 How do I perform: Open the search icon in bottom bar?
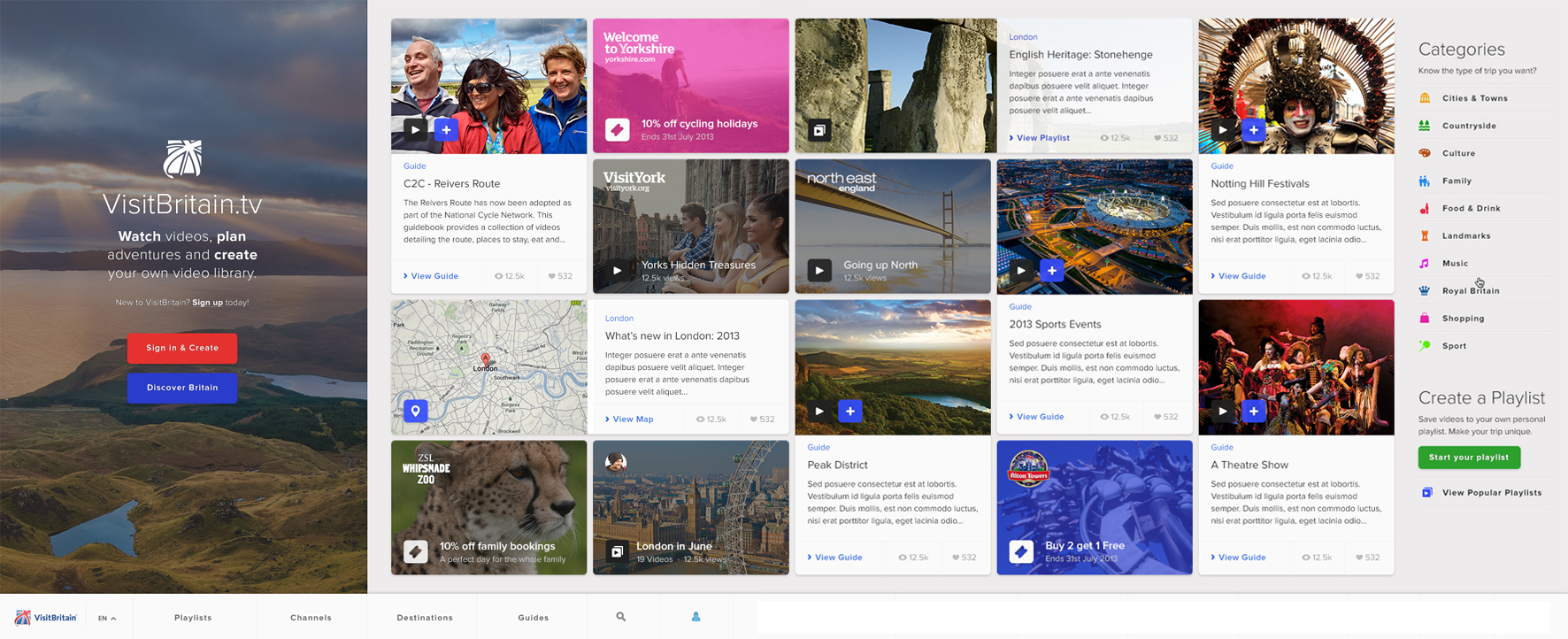point(621,617)
